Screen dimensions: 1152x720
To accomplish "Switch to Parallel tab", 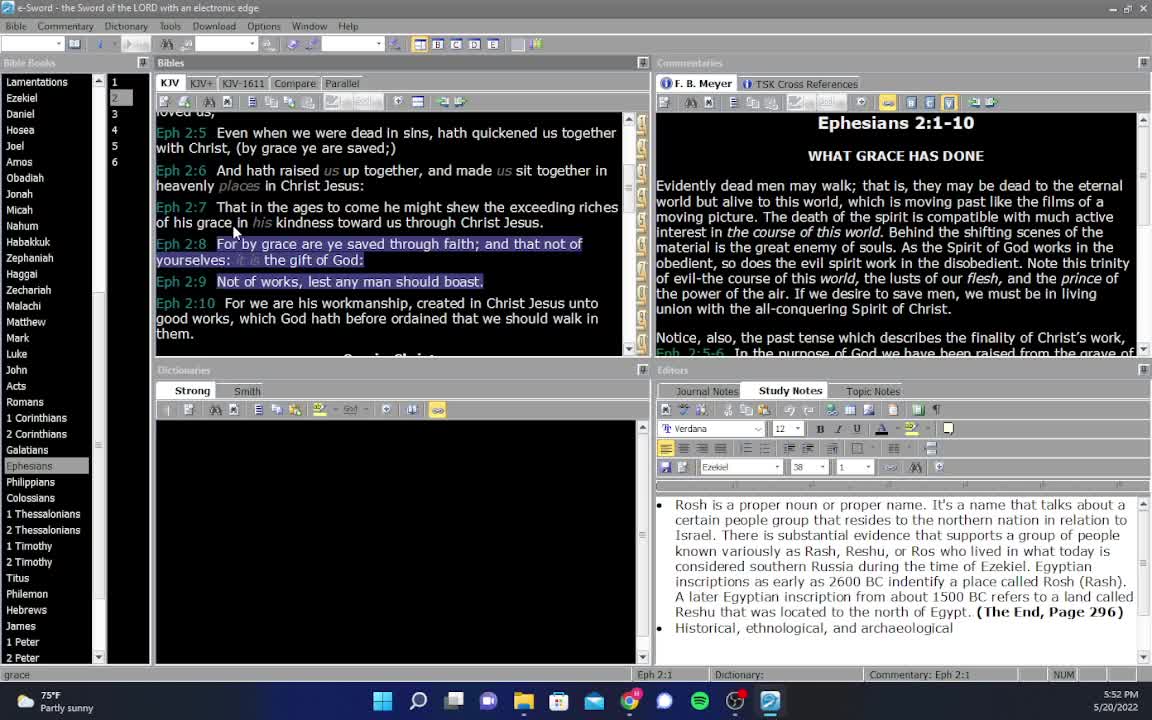I will click(342, 84).
